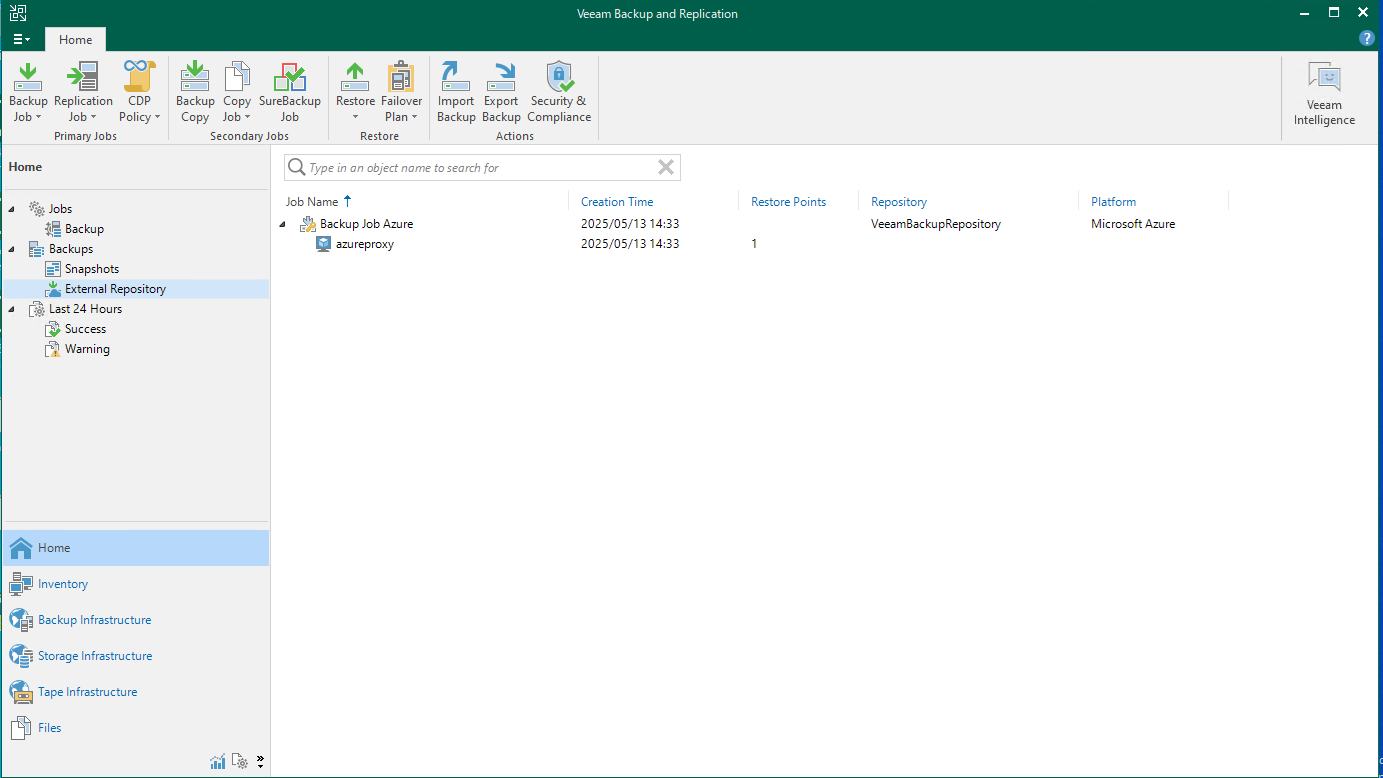Show Warning sessions in tree
The height and width of the screenshot is (778, 1383).
click(87, 349)
